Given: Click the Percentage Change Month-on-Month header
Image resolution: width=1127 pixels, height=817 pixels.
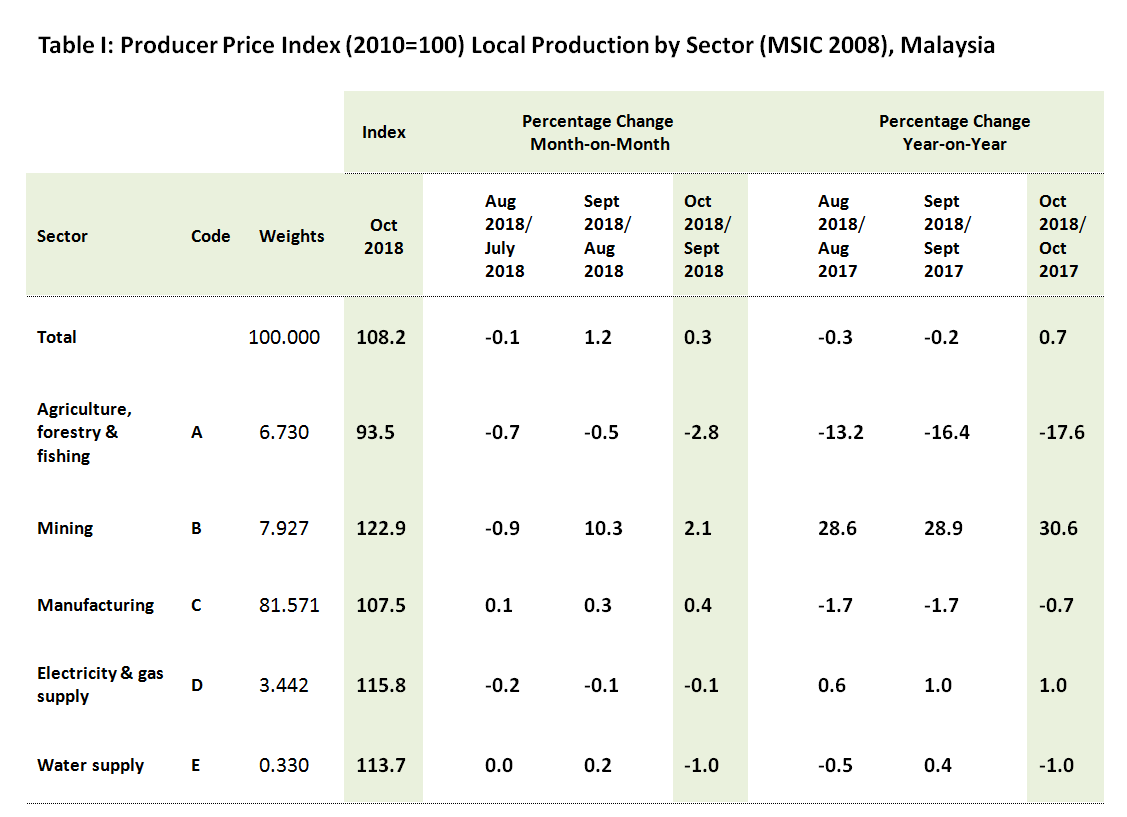Looking at the screenshot, I should tap(597, 132).
